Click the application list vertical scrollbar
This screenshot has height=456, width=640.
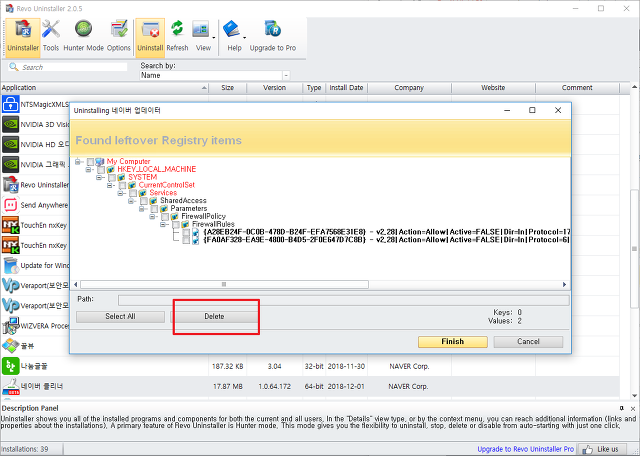(x=634, y=249)
